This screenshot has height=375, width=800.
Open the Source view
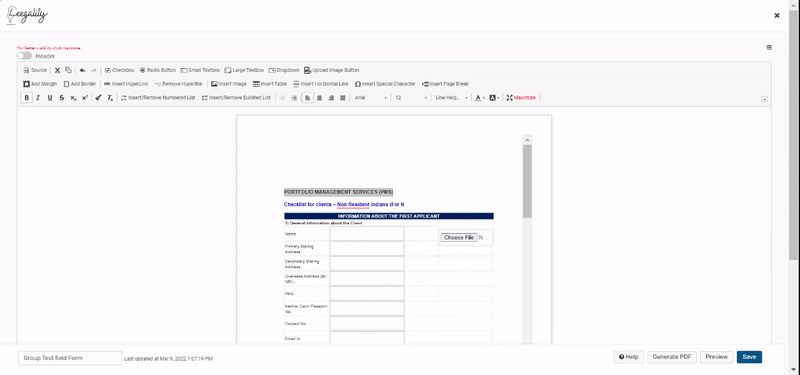pos(35,70)
